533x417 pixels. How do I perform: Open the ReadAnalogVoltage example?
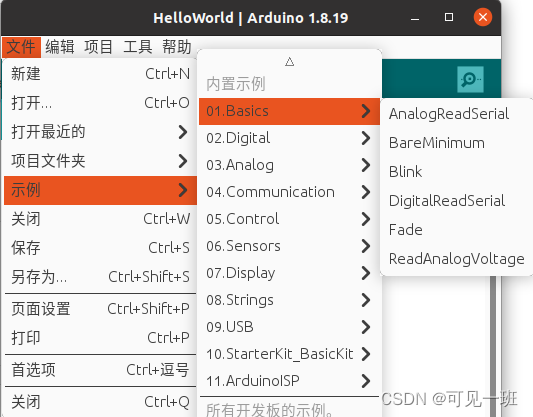click(457, 259)
